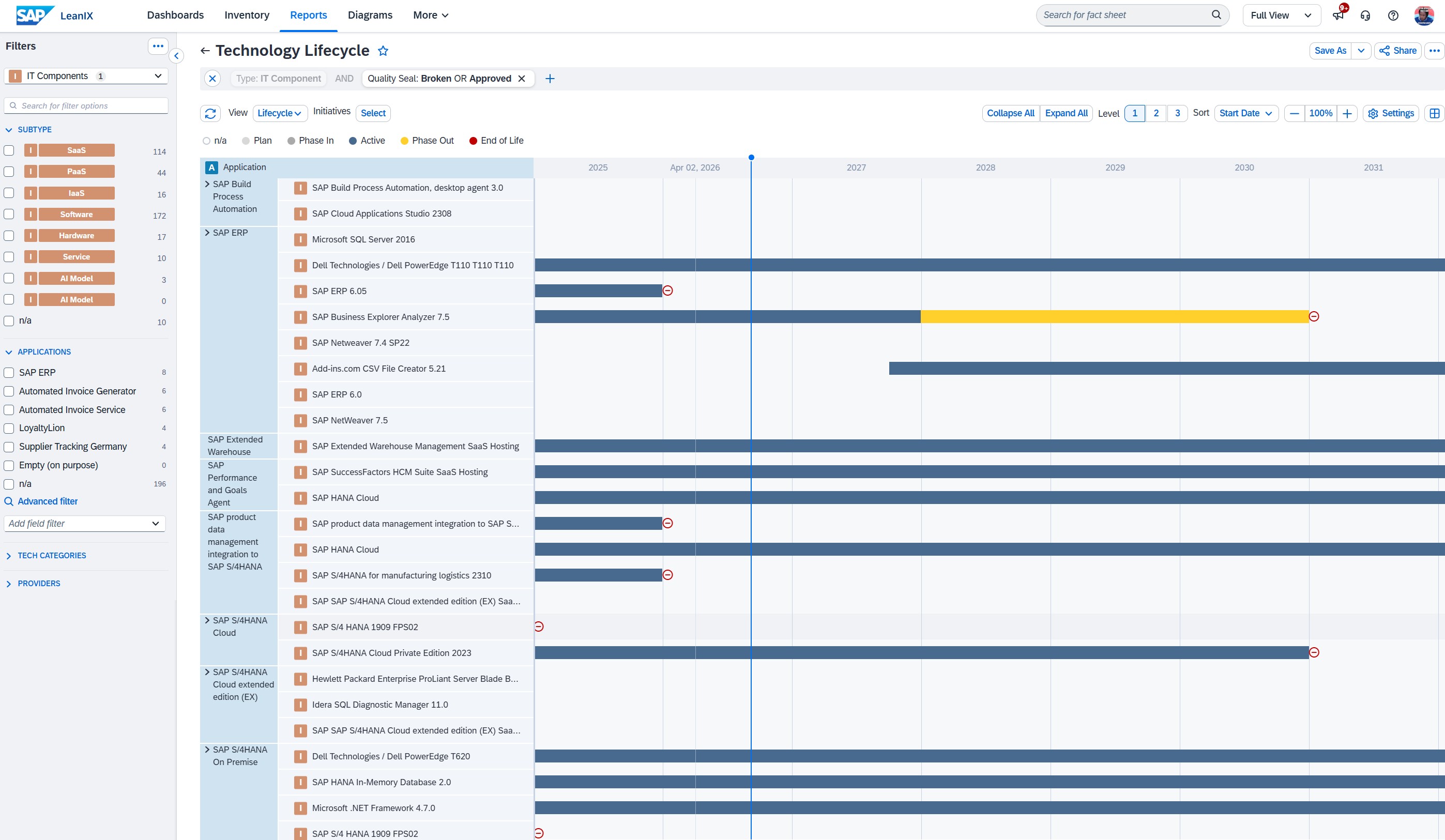Check the SaaS subtype filter
The height and width of the screenshot is (840, 1445).
click(x=9, y=150)
